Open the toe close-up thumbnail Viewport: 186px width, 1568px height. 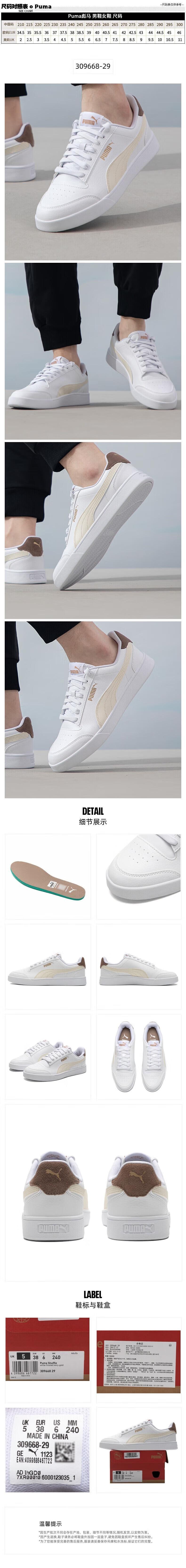pyautogui.click(x=139, y=877)
